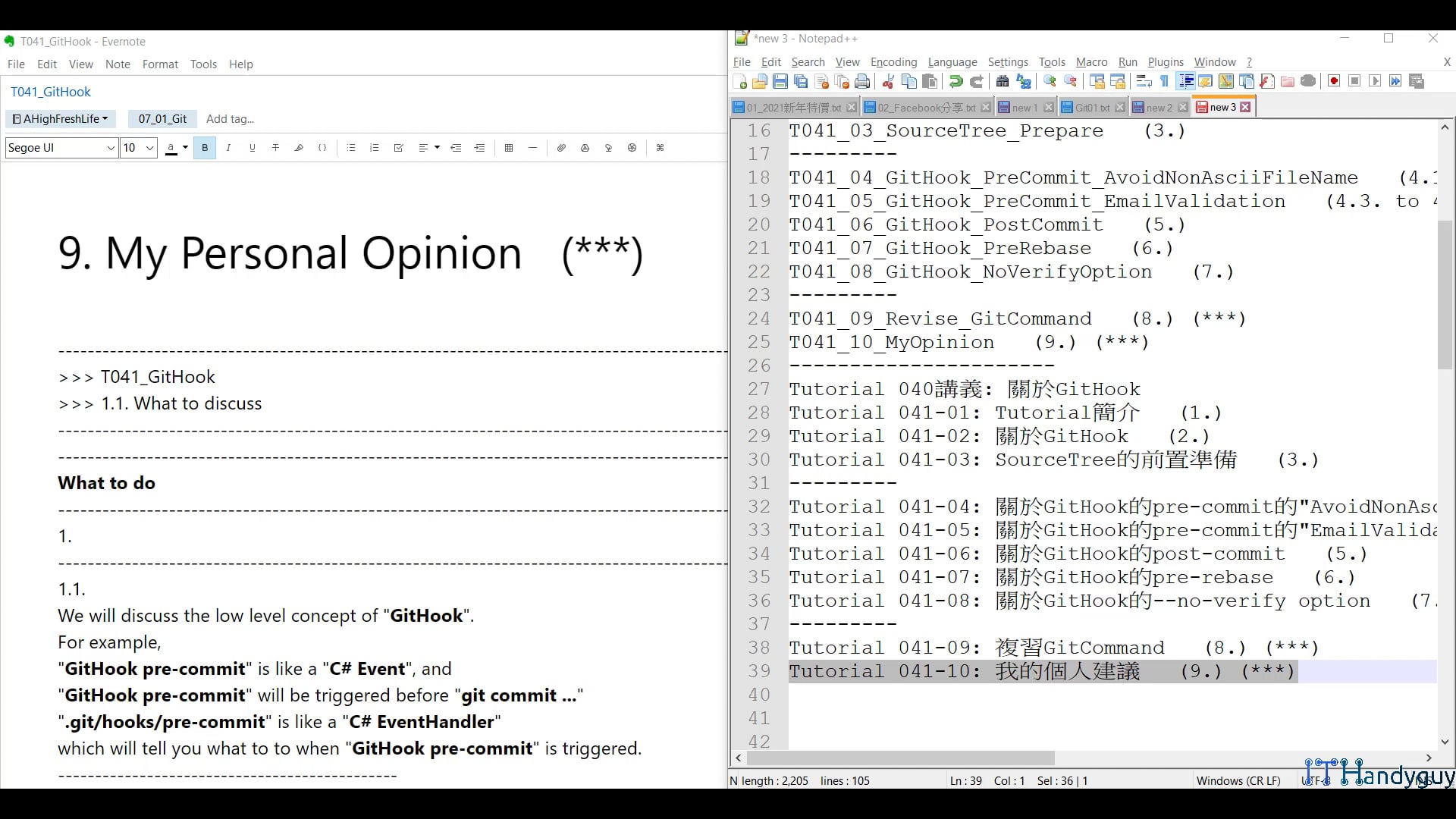1456x819 pixels.
Task: Open Find with the binoculars icon
Action: point(1002,81)
